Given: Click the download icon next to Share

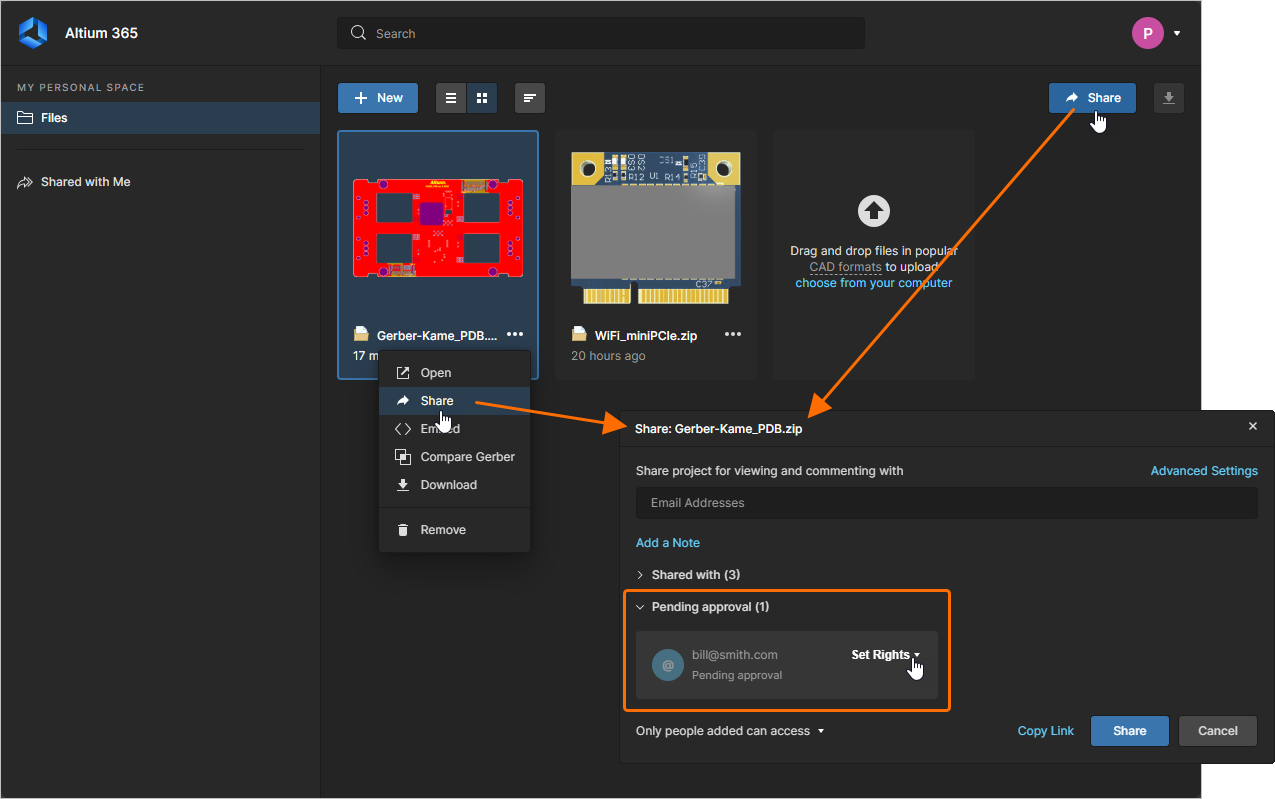Looking at the screenshot, I should tap(1168, 97).
